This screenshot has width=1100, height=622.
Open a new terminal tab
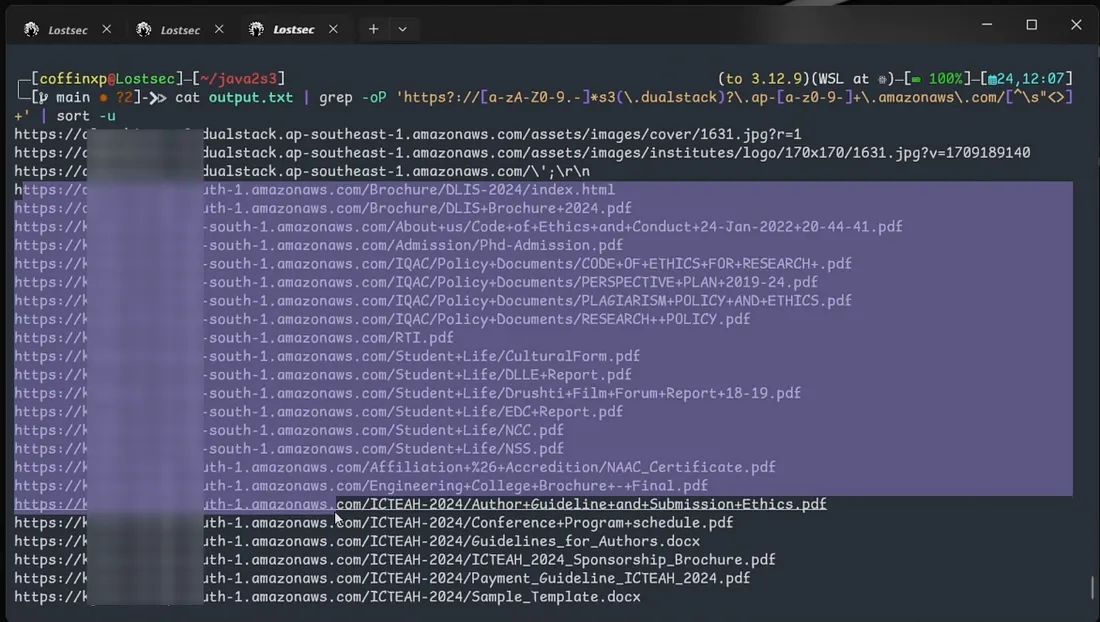pyautogui.click(x=373, y=29)
